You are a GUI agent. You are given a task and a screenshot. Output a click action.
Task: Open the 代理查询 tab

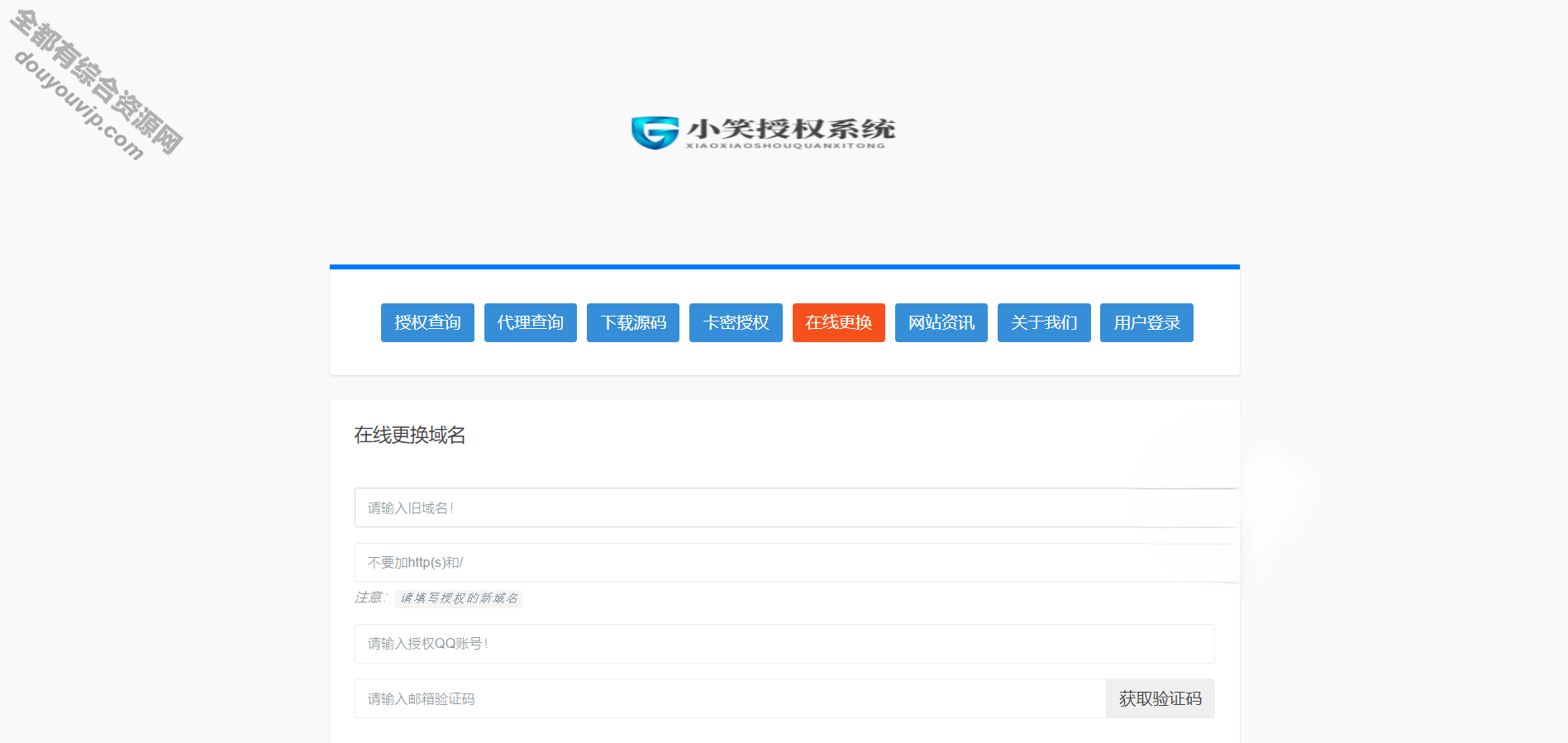[x=531, y=322]
